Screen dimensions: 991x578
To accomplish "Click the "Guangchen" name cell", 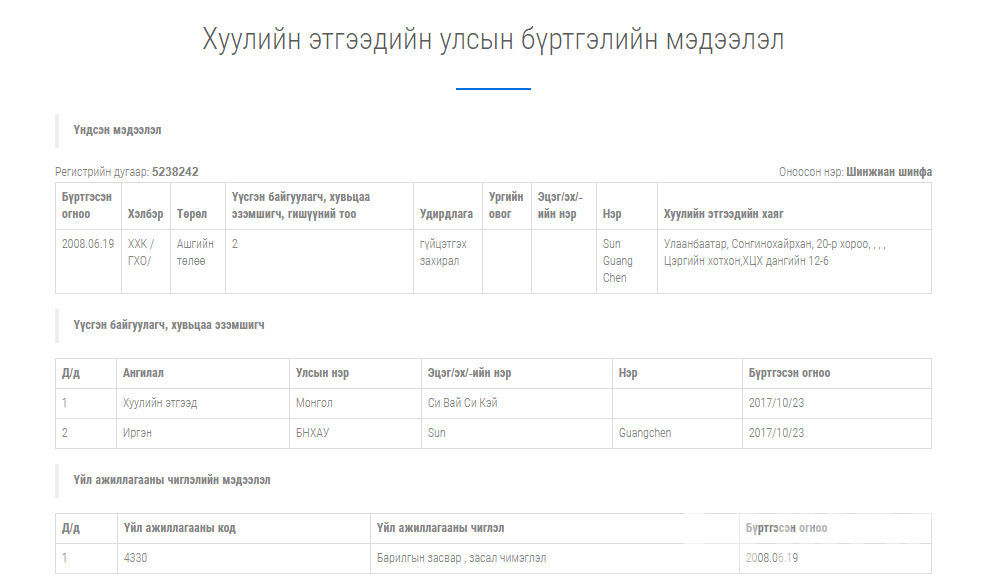I will [645, 433].
